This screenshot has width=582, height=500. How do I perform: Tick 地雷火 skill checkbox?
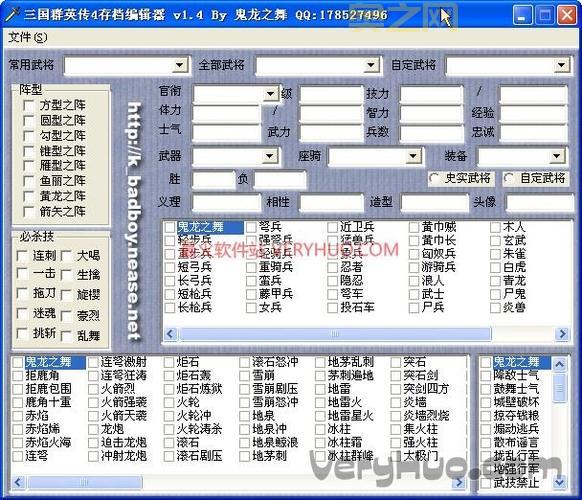pos(320,402)
